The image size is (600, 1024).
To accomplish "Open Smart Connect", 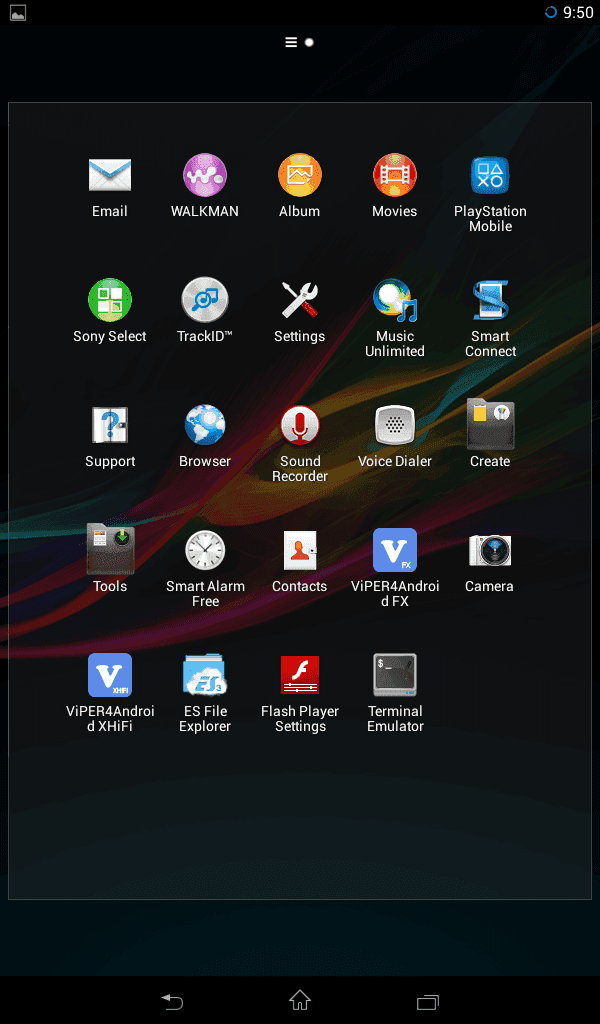I will [490, 300].
